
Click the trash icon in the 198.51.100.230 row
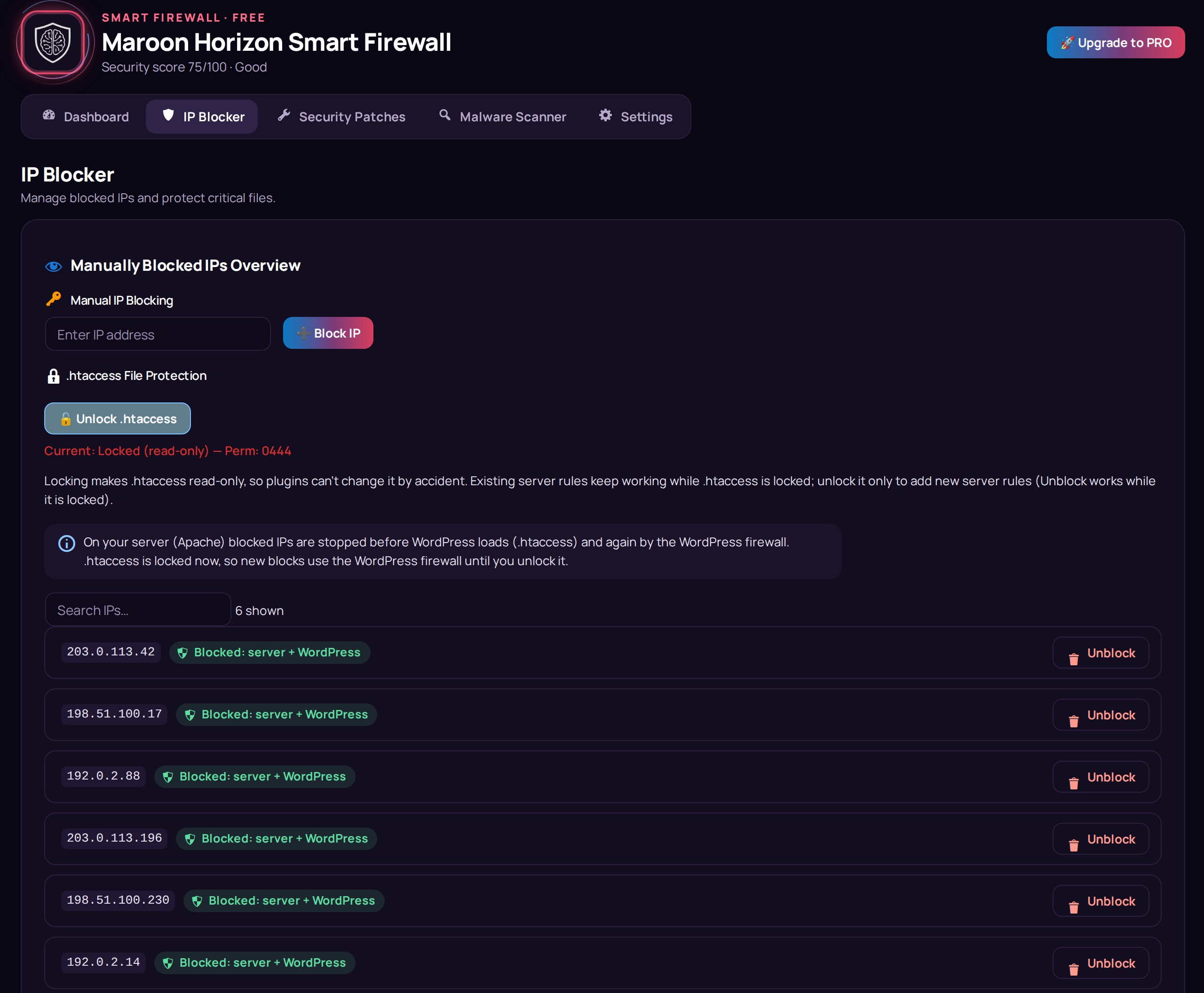point(1074,907)
